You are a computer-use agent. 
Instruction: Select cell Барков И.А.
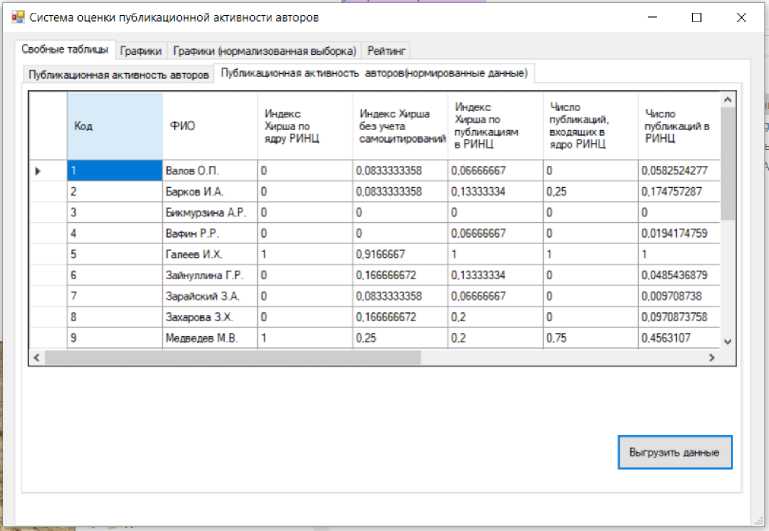[x=210, y=192]
